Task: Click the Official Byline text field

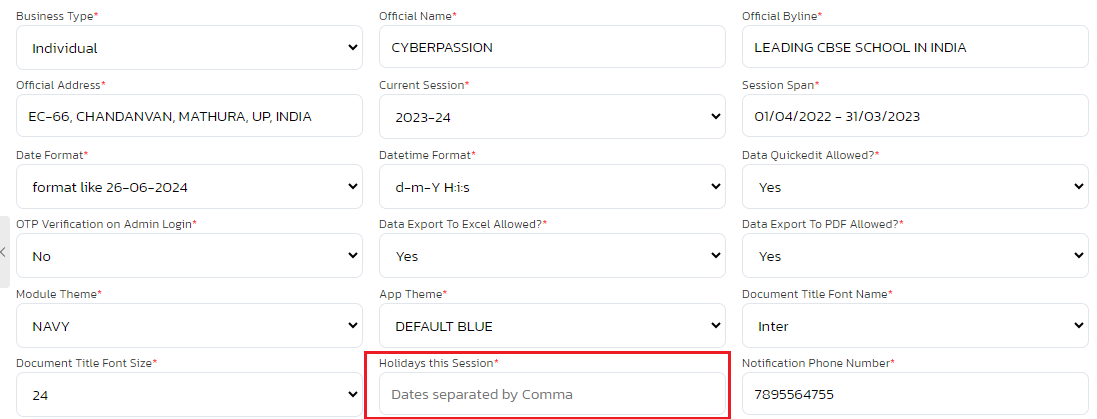Action: [915, 47]
